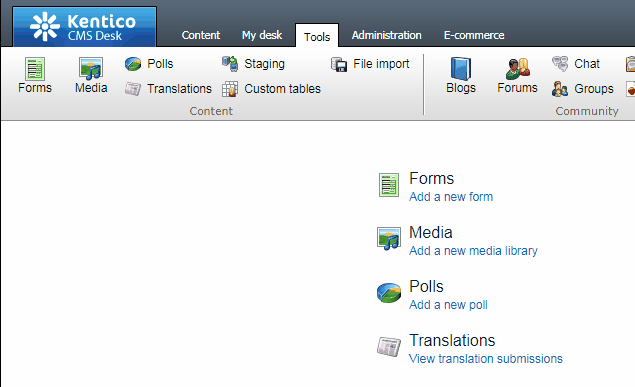Image resolution: width=635 pixels, height=387 pixels.
Task: Open Polls in the toolbar
Action: click(x=149, y=64)
